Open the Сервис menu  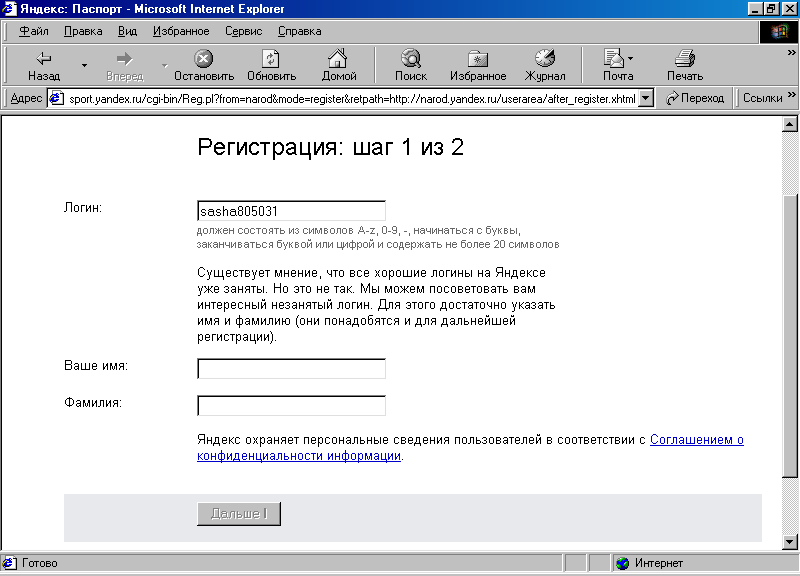coord(244,31)
